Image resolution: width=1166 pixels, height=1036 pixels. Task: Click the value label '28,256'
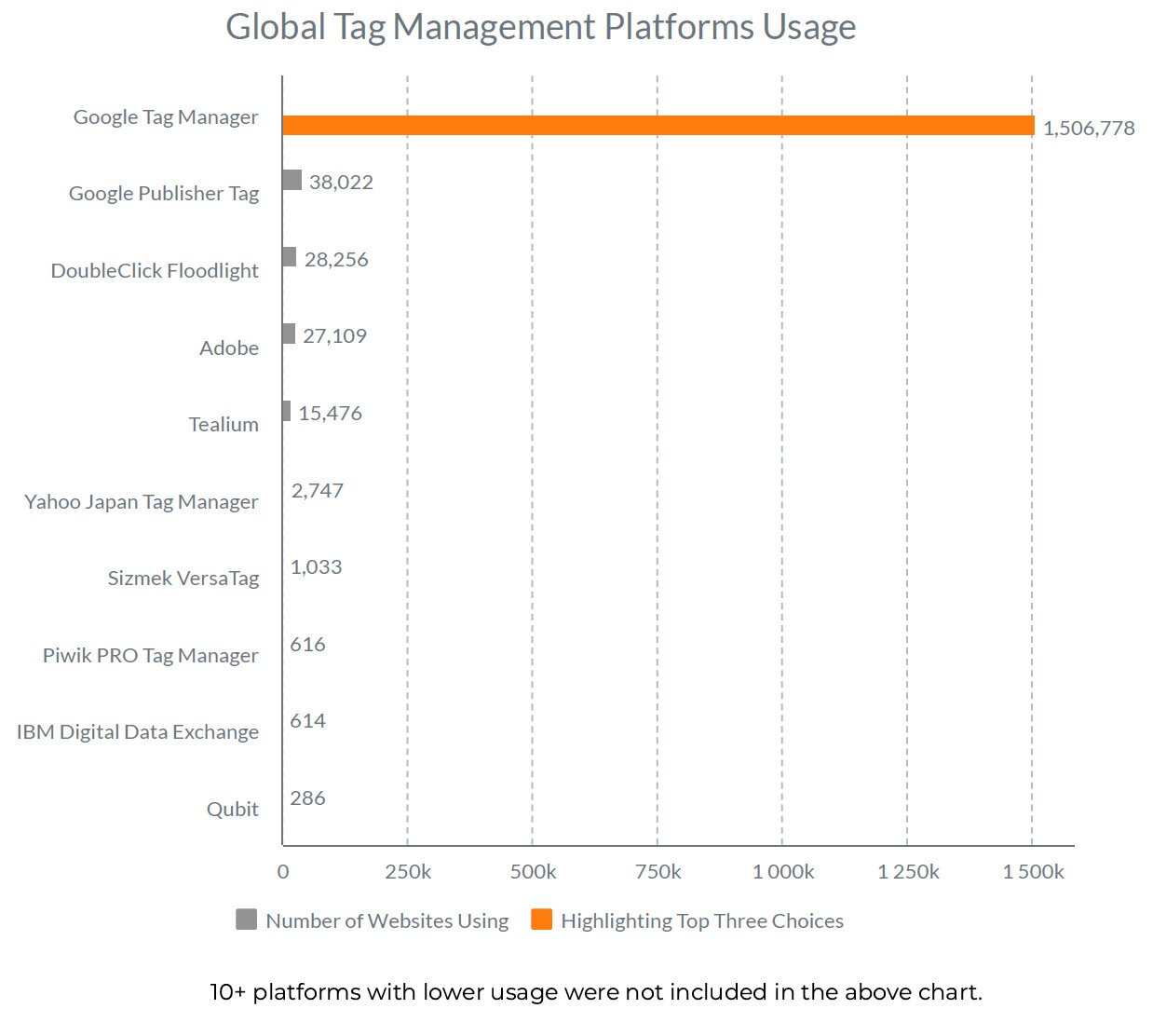point(336,260)
